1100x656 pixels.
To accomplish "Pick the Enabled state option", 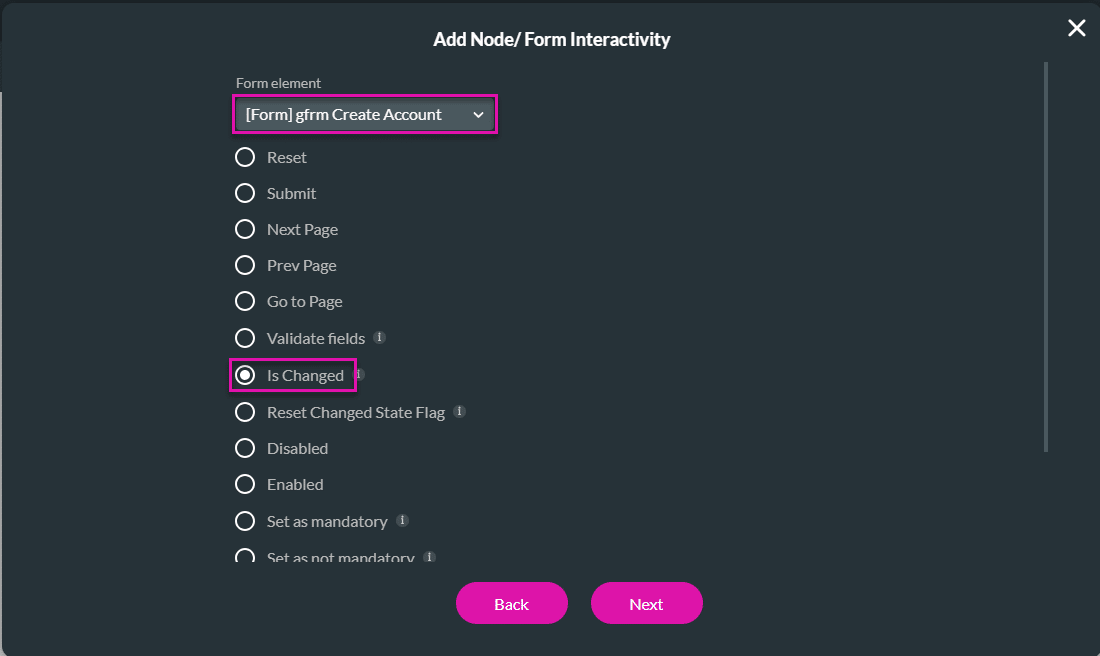I will point(245,484).
